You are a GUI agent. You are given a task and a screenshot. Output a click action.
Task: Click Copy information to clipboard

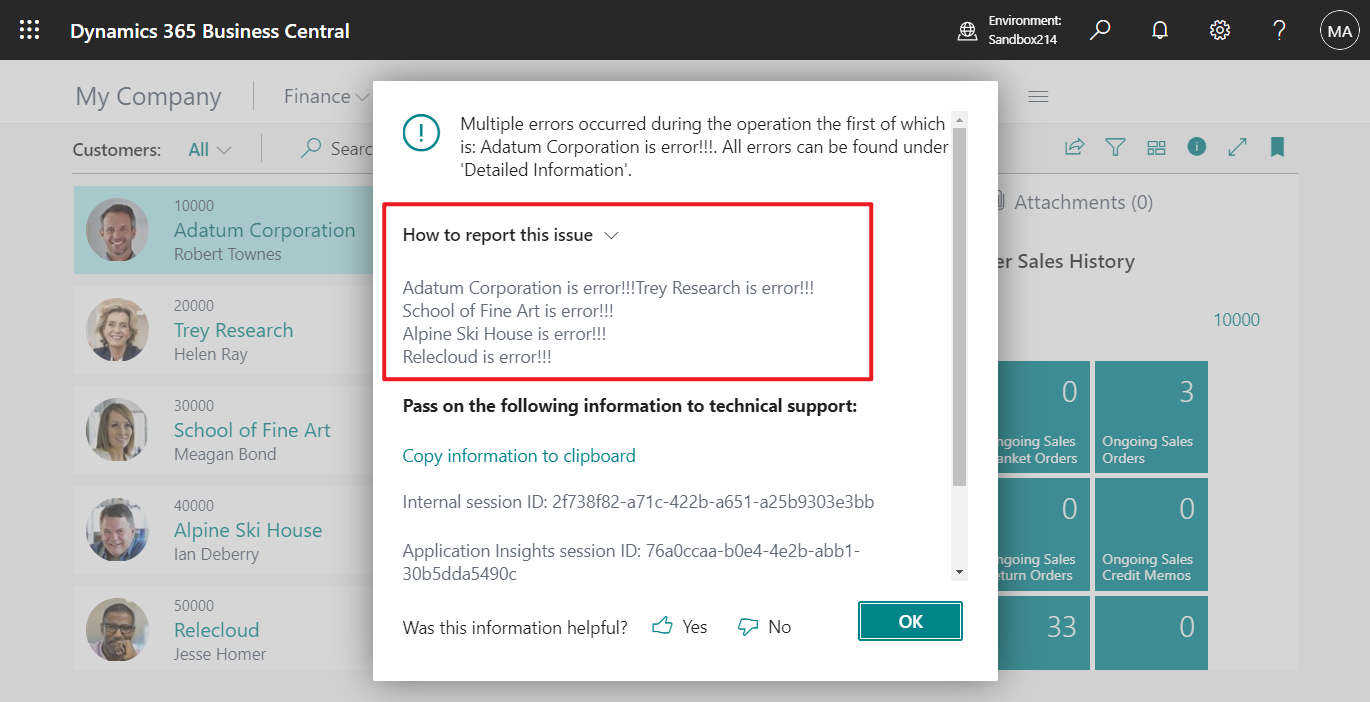pos(519,455)
